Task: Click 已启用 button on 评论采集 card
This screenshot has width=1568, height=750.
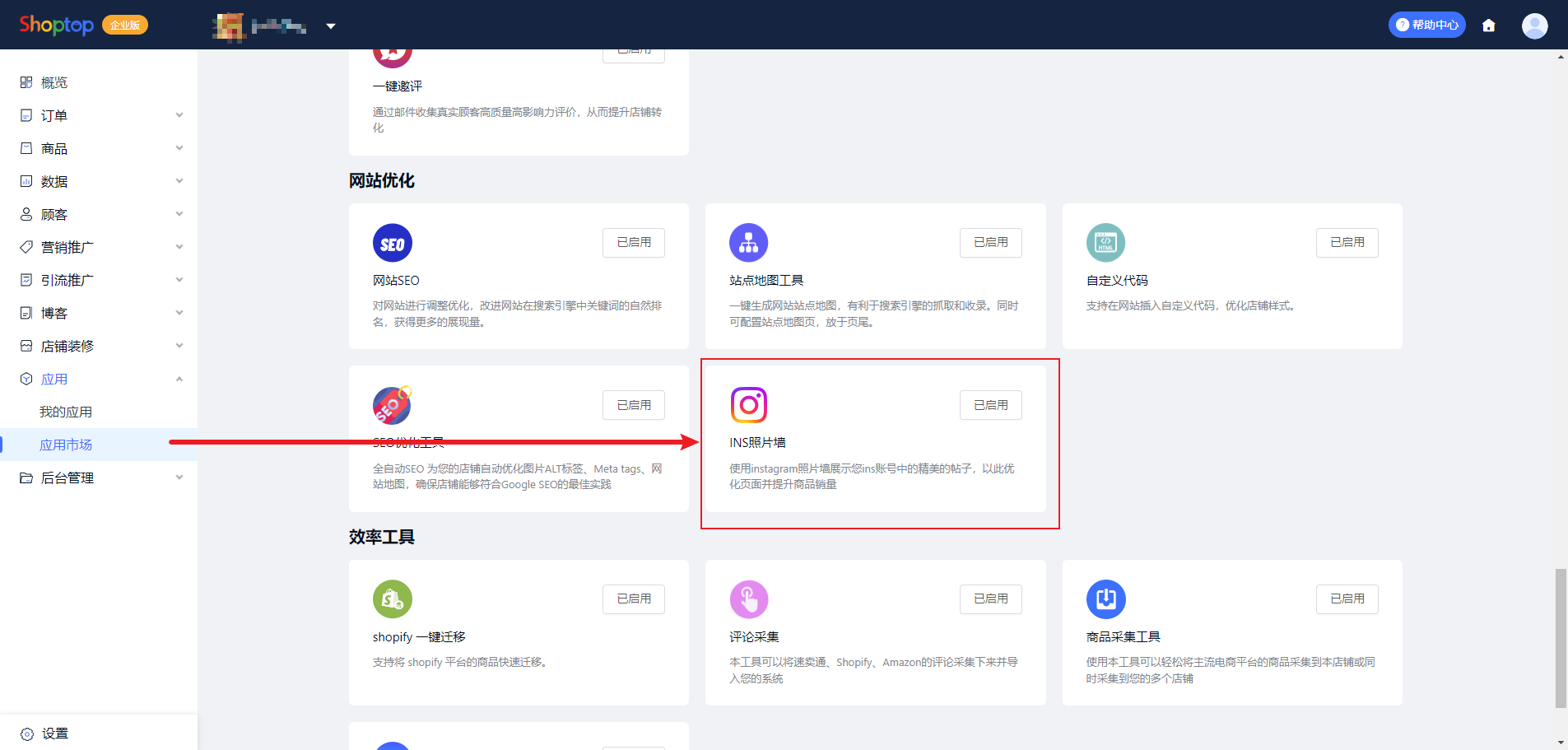Action: tap(991, 599)
